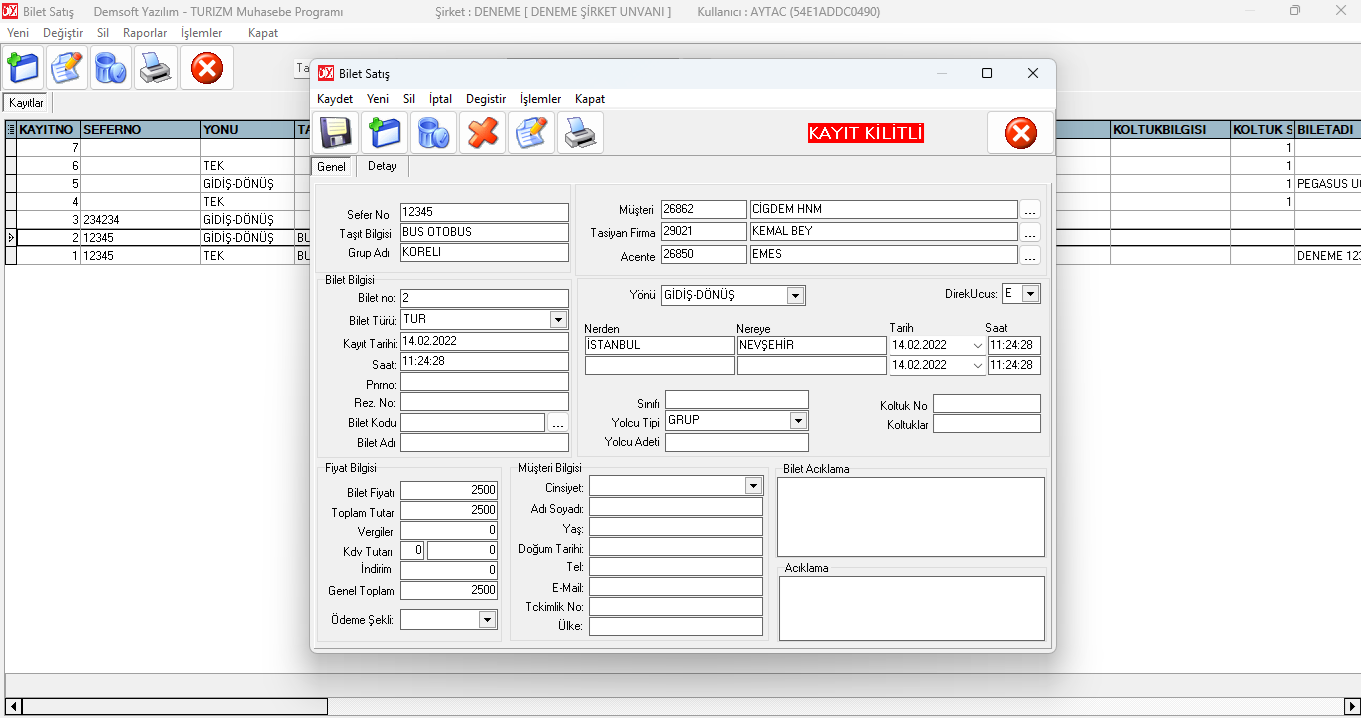This screenshot has height=720, width=1365.
Task: Click the Degistir notepad edit icon in dialog
Action: coord(531,133)
